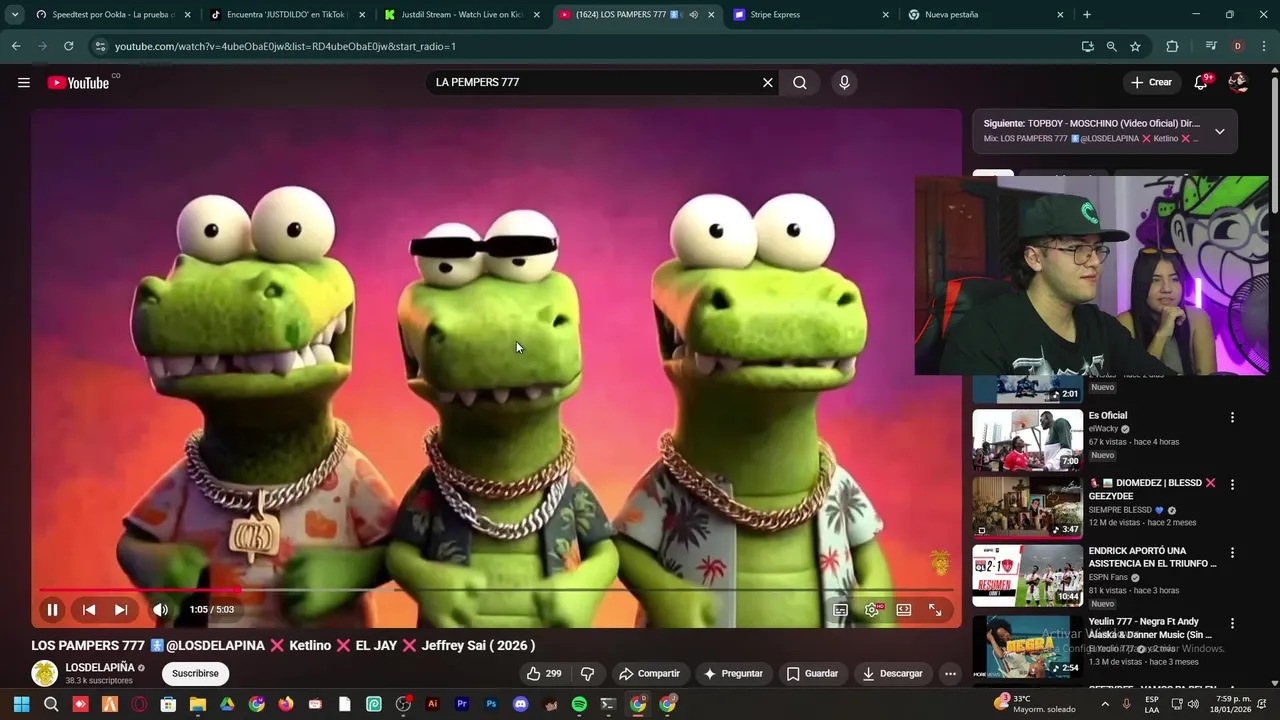Start voice search with the microphone
The width and height of the screenshot is (1280, 720).
pyautogui.click(x=844, y=83)
